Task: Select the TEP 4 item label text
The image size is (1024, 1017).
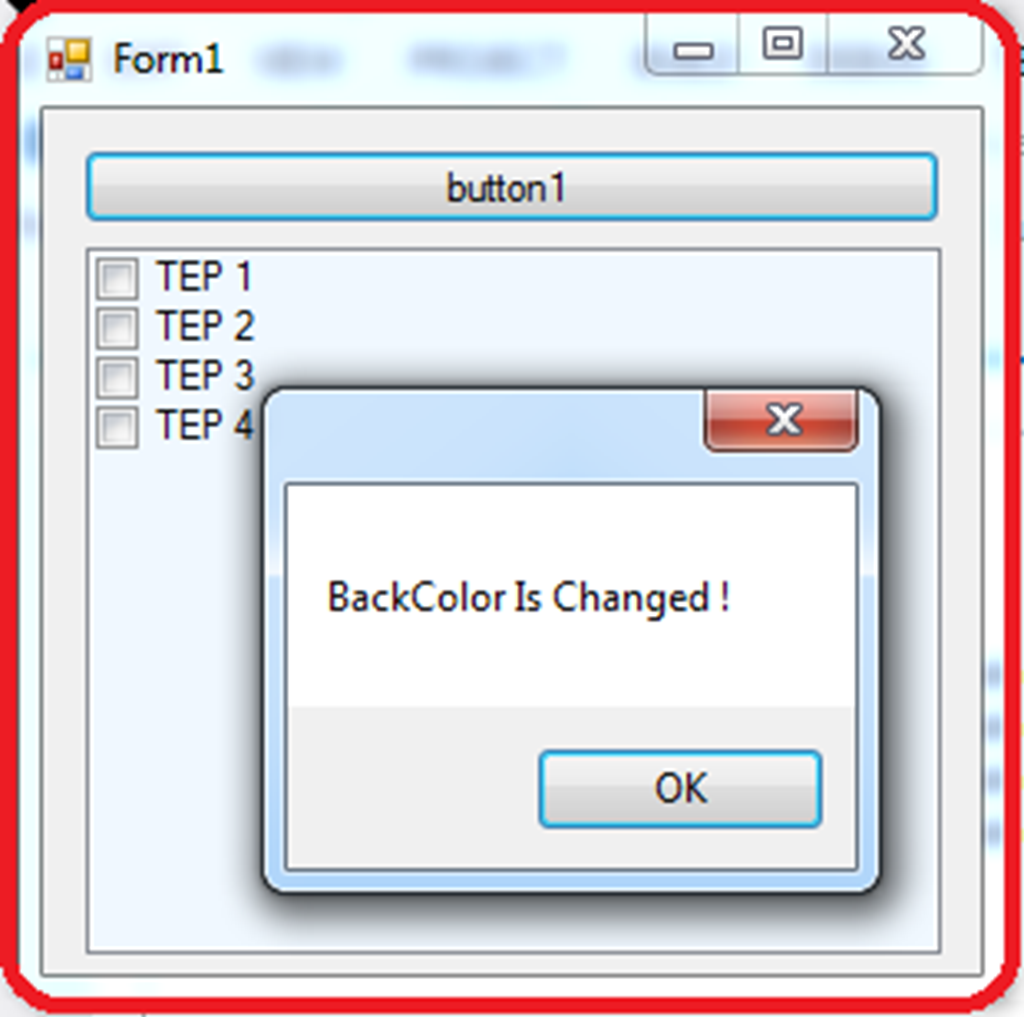Action: click(204, 425)
